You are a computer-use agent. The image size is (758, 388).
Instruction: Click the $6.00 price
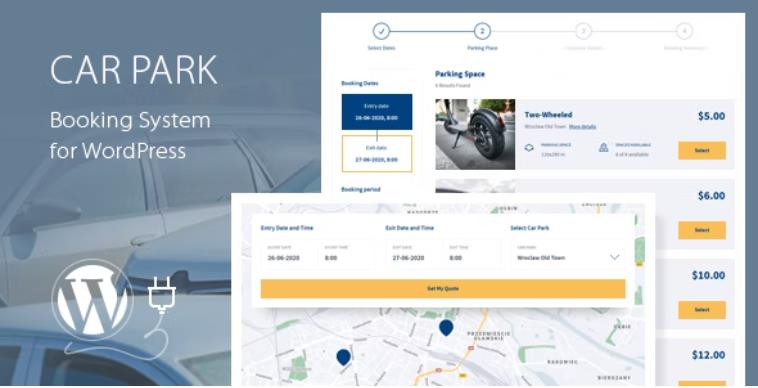click(711, 196)
